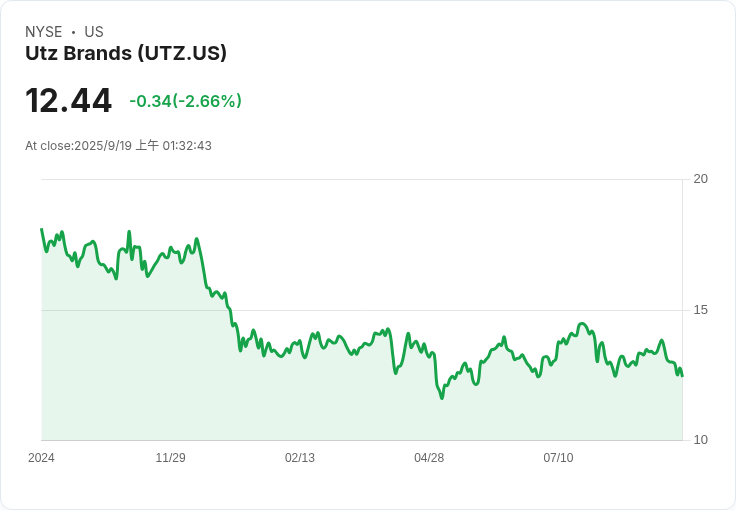Click the chart line's lowest dip near 04/28
Screen dimensions: 736x510
(441, 398)
